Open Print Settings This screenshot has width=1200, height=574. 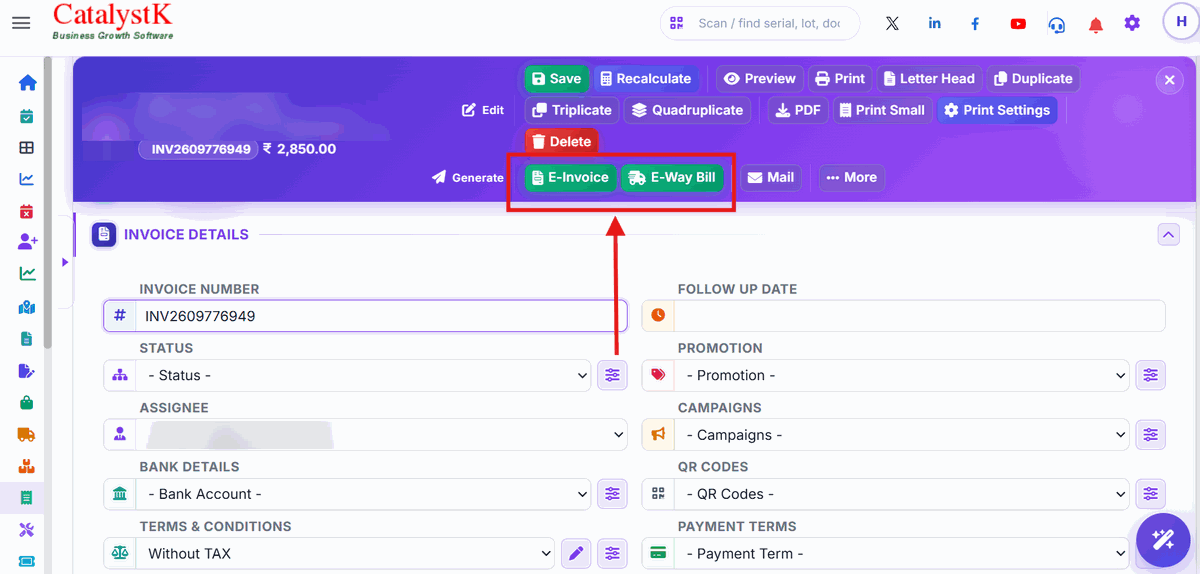tap(997, 110)
